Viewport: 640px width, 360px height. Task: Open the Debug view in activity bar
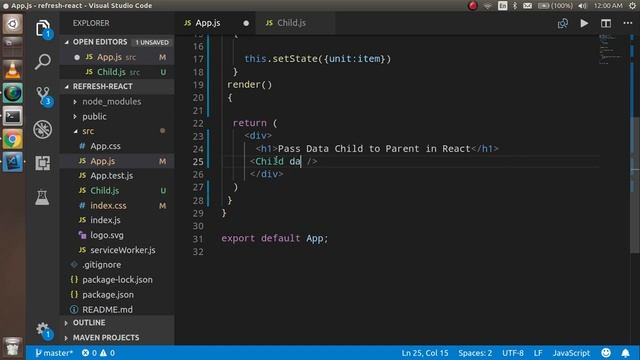[x=43, y=129]
